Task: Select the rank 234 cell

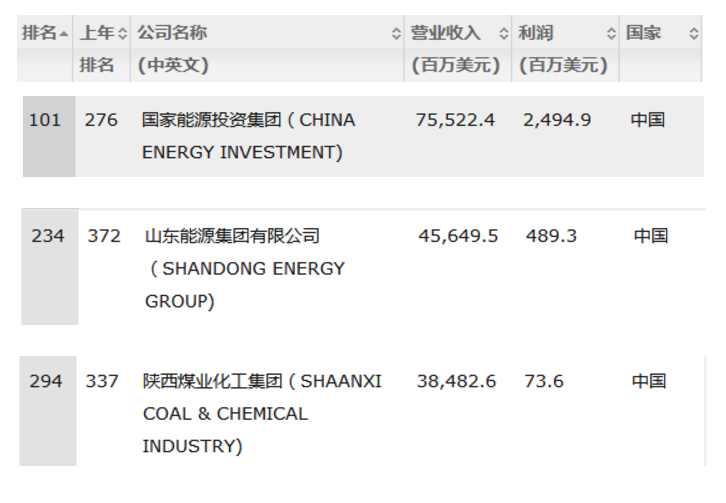Action: click(47, 236)
